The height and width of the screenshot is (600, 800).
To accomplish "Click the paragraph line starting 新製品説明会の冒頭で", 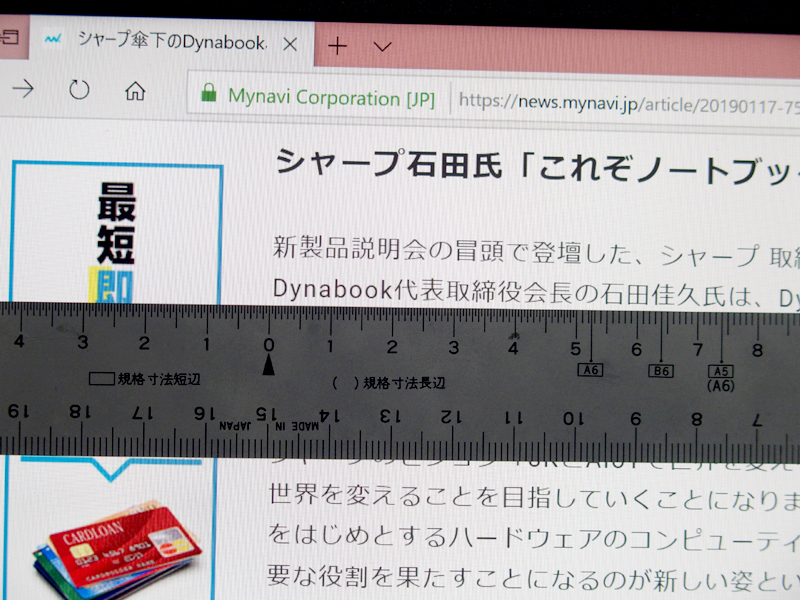I will [x=536, y=252].
